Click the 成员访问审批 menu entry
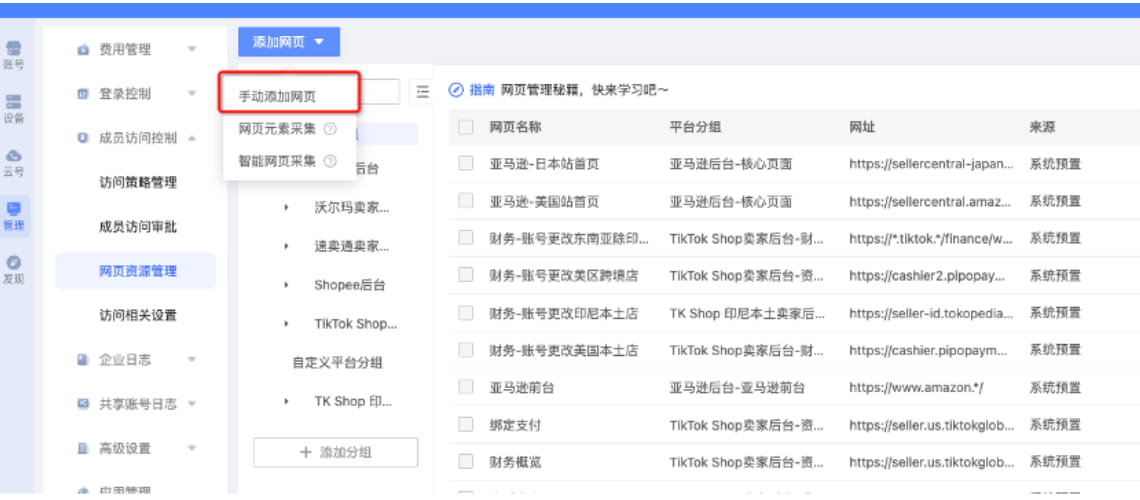 pyautogui.click(x=138, y=227)
